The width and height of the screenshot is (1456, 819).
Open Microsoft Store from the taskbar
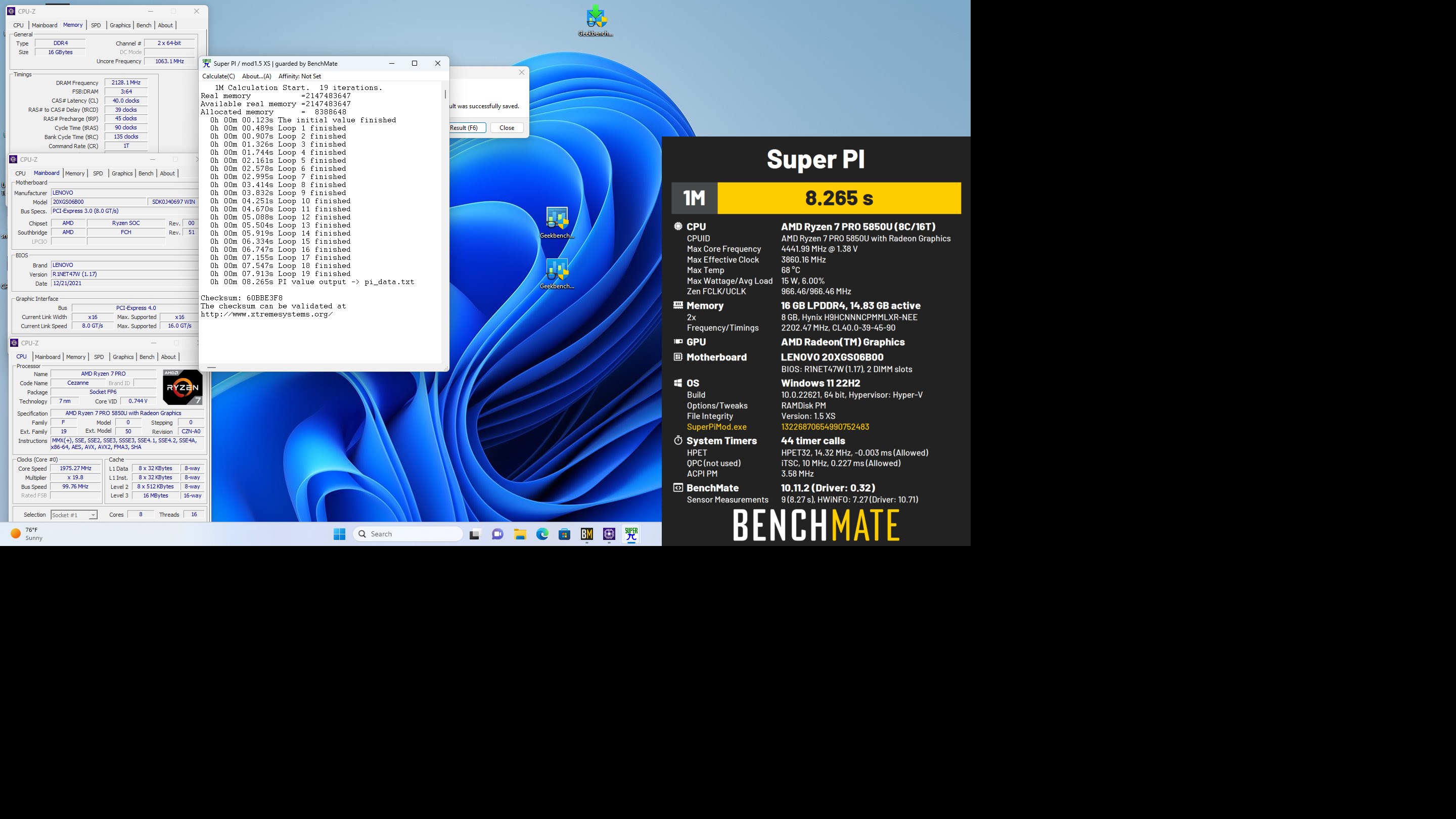point(564,534)
